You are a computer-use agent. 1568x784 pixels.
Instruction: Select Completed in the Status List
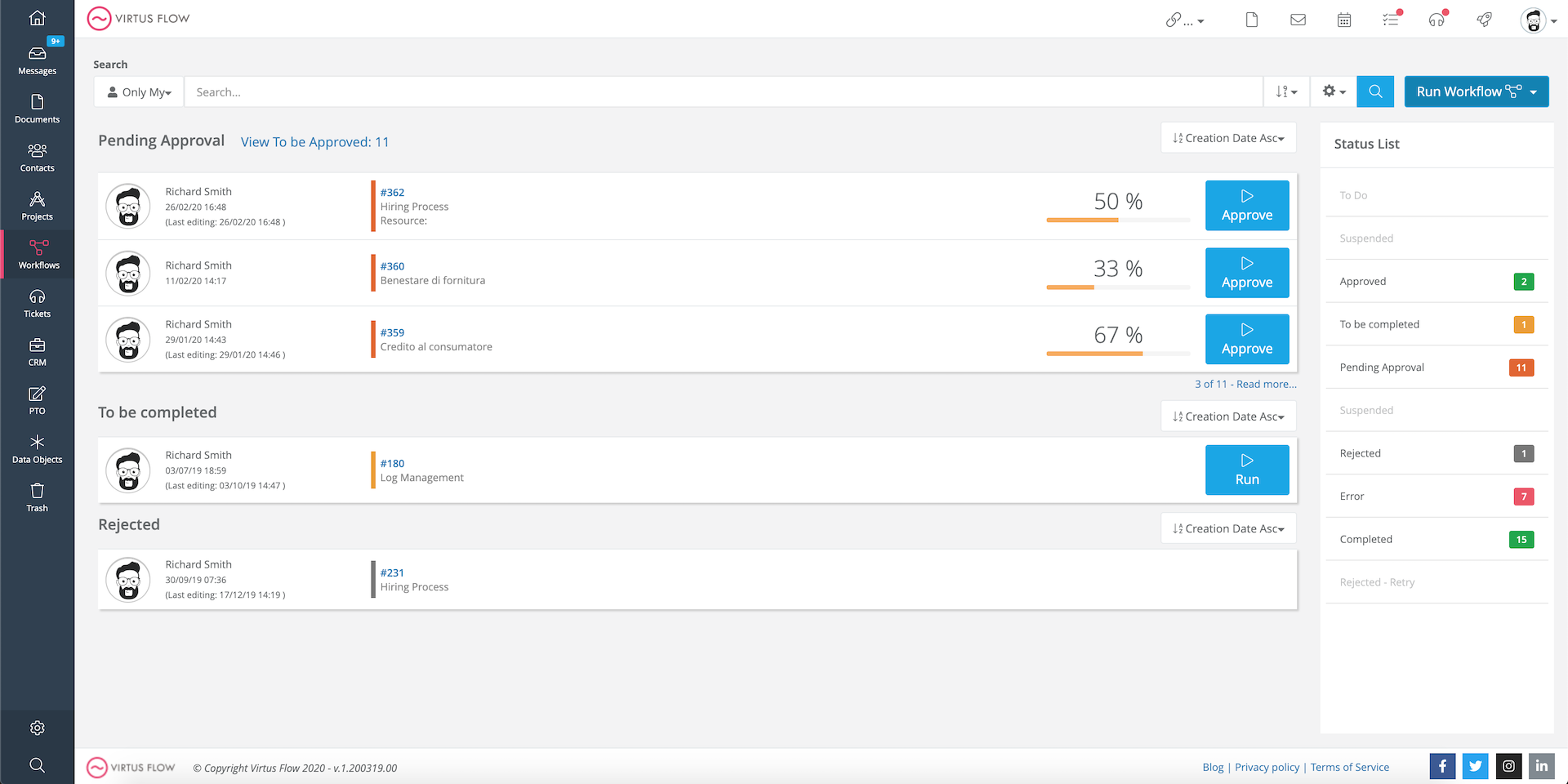point(1437,539)
